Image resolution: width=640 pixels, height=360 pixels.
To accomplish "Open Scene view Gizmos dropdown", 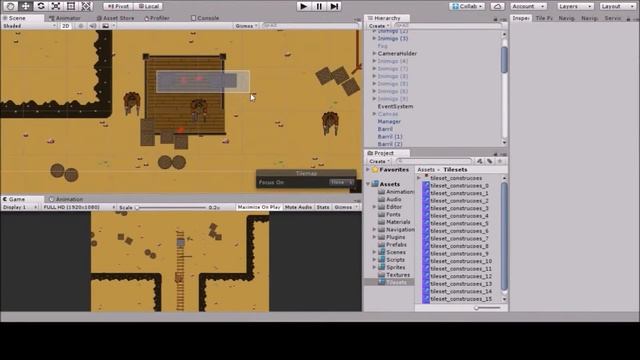I will tap(247, 26).
